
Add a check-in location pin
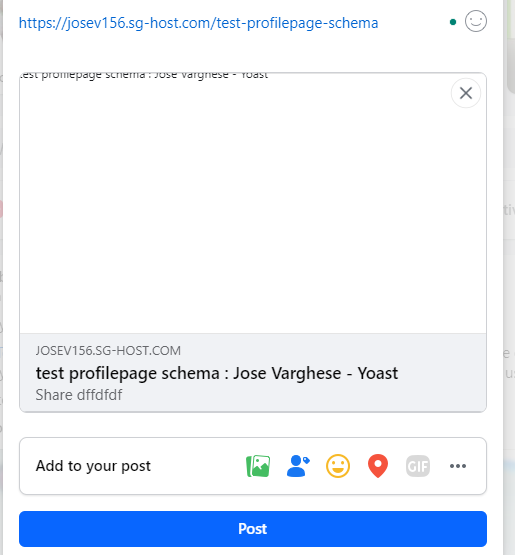coord(378,466)
